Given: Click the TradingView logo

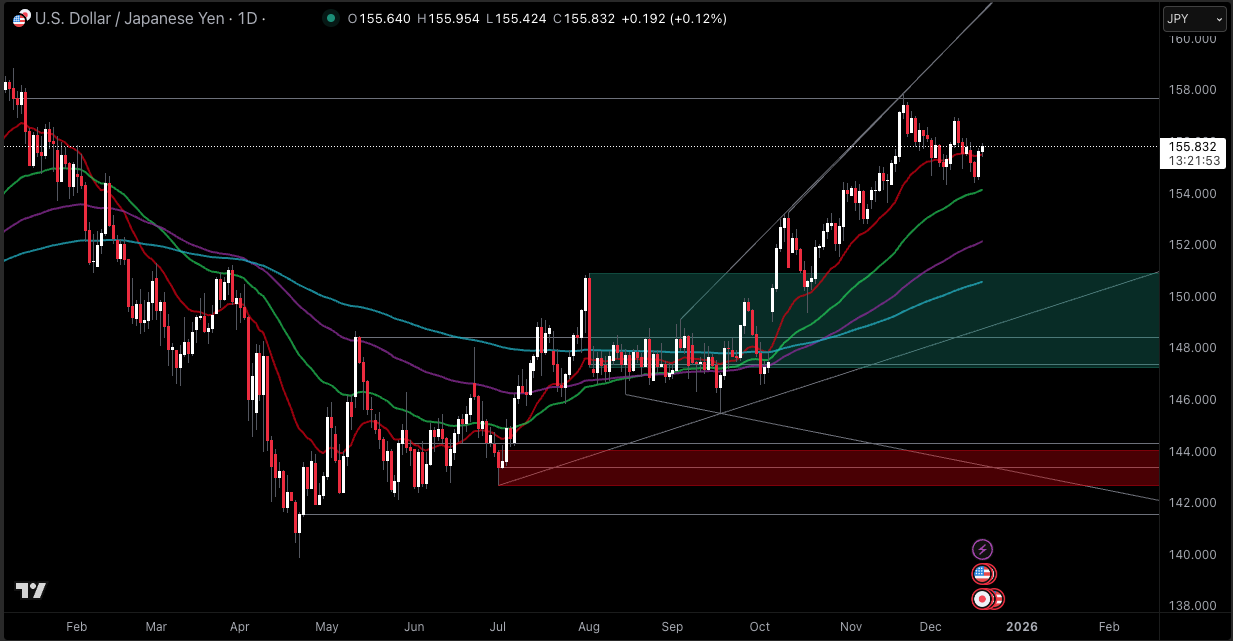Looking at the screenshot, I should click(31, 591).
